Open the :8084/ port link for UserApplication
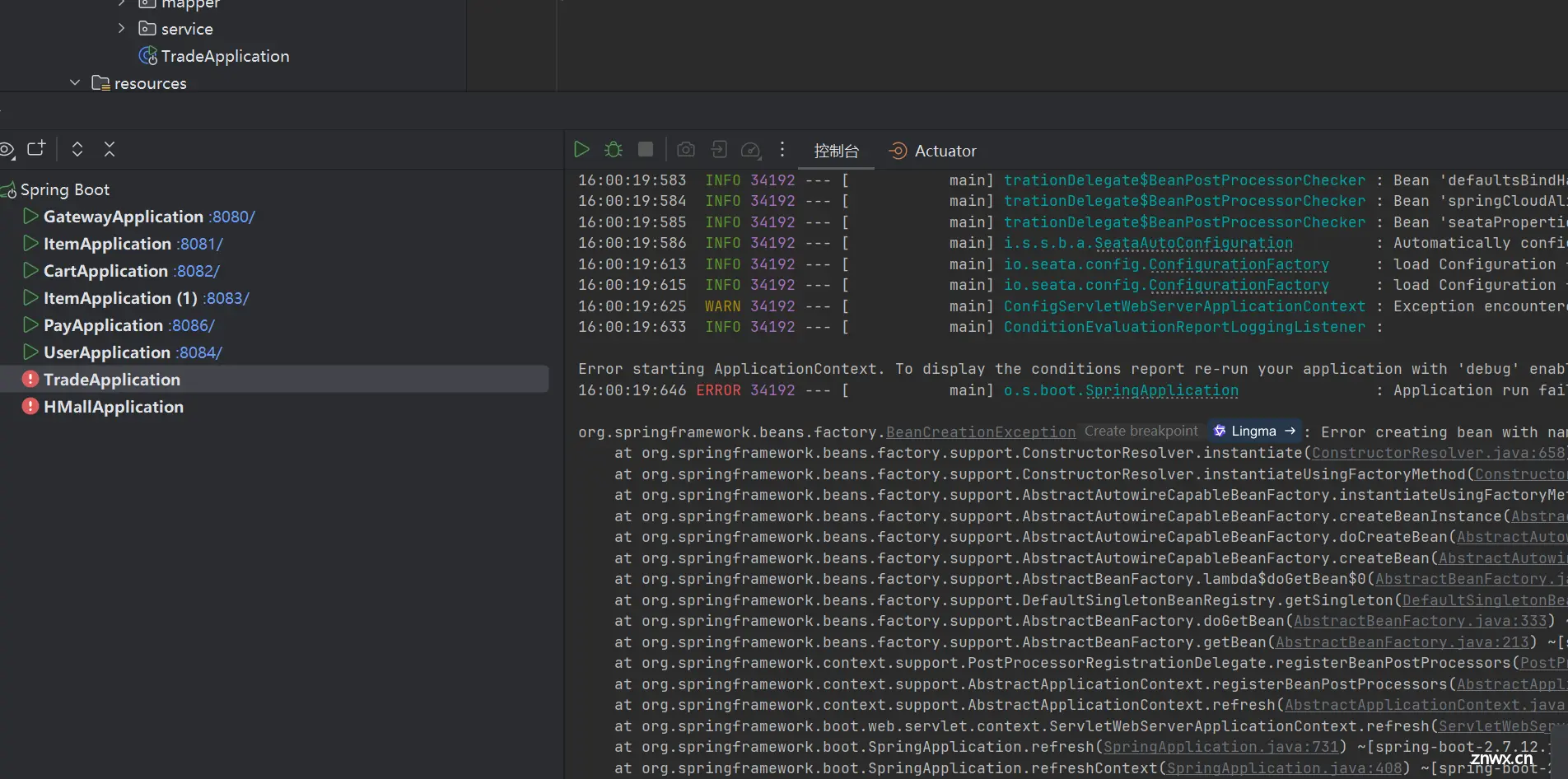The height and width of the screenshot is (779, 1568). (x=199, y=352)
